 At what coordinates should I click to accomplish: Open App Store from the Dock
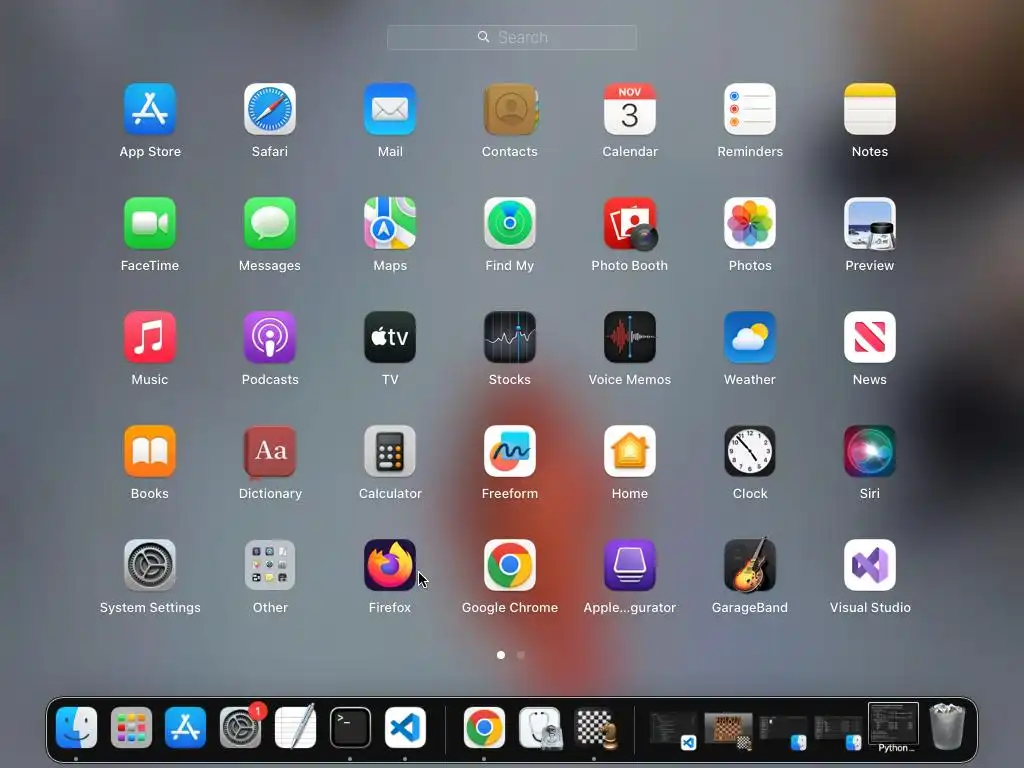[x=185, y=727]
